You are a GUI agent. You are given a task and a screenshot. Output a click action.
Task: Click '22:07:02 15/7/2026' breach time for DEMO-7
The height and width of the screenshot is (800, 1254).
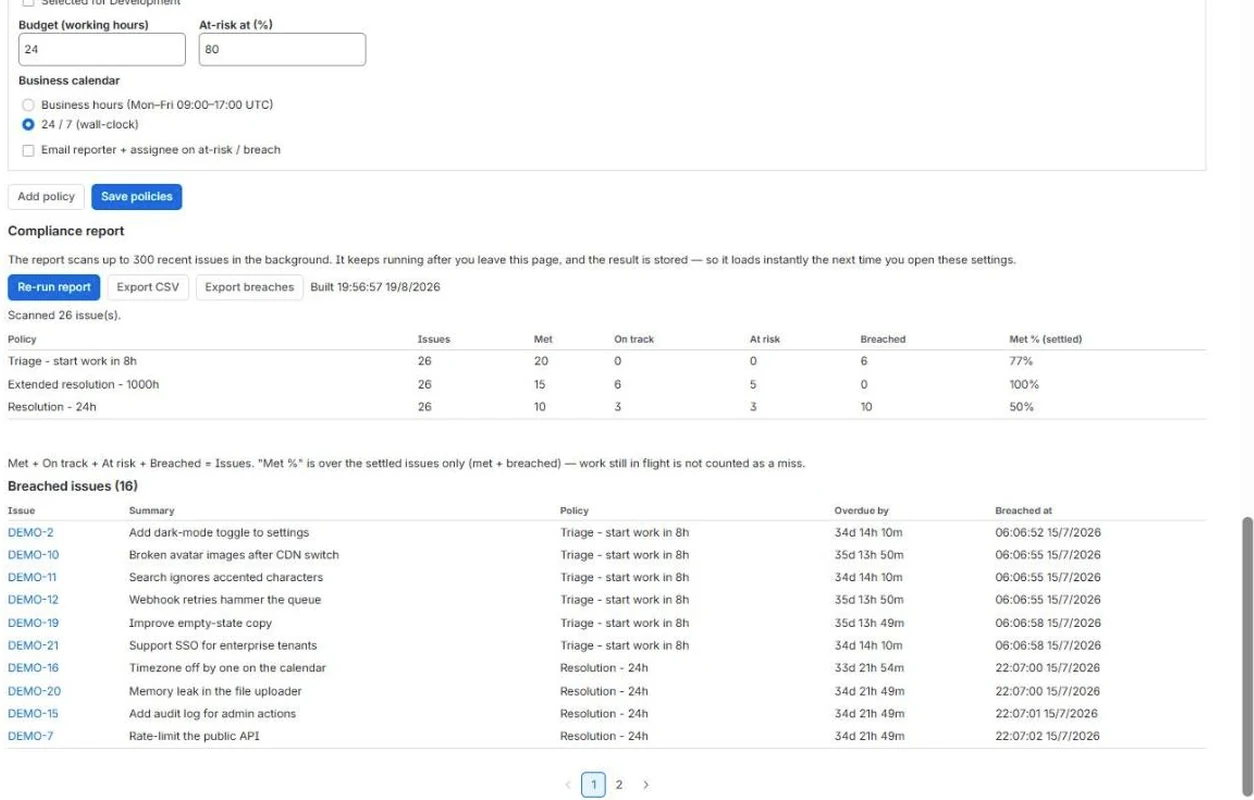[x=1047, y=736]
